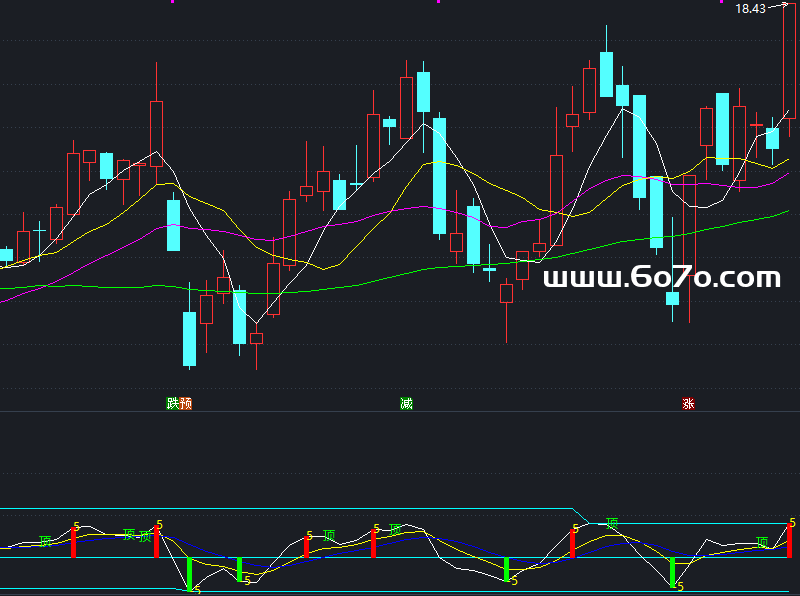Select the rightmost red bar in indicator panel
This screenshot has width=800, height=596.
789,541
